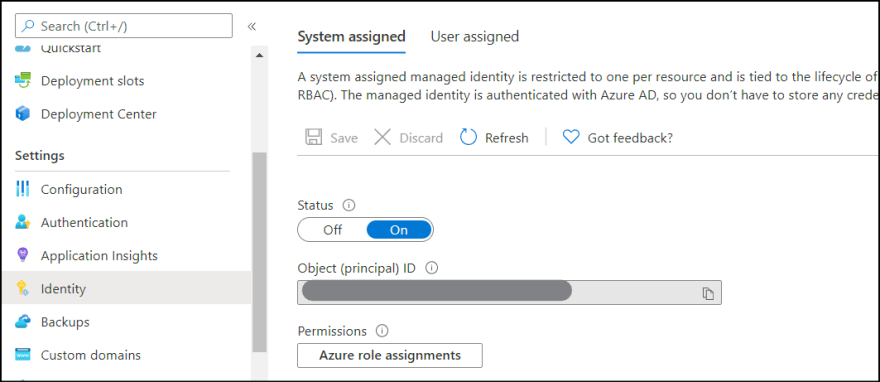Click the sidebar scroll up arrow
The image size is (880, 382).
[259, 56]
